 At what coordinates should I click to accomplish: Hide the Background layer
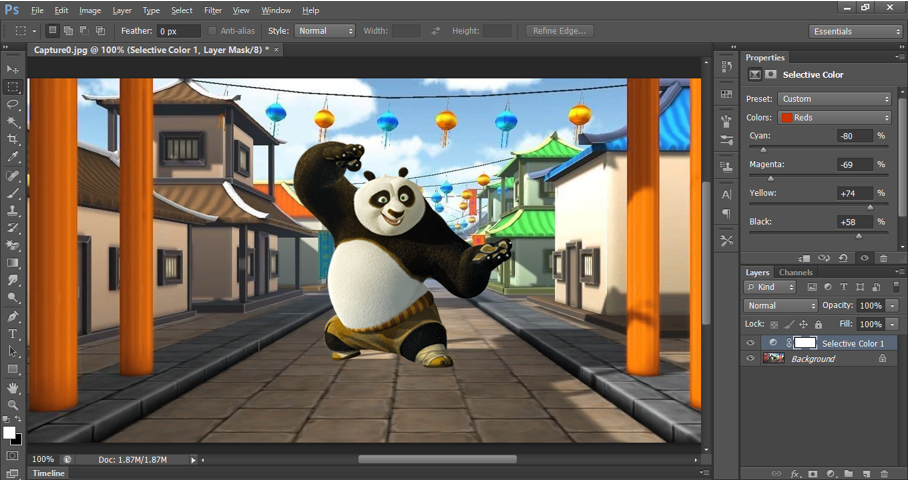(750, 358)
